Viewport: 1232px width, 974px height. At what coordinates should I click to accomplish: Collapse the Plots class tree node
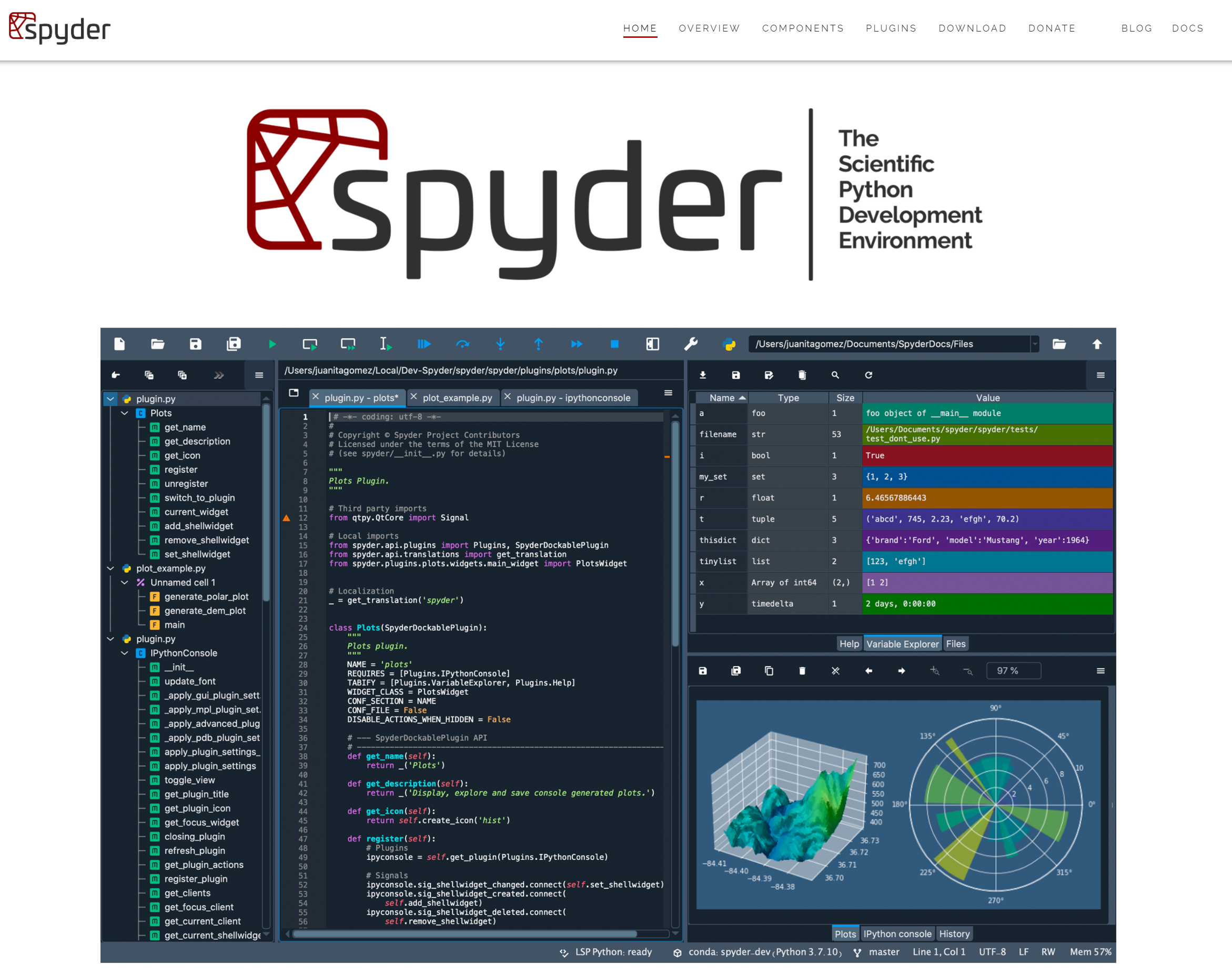[x=125, y=413]
